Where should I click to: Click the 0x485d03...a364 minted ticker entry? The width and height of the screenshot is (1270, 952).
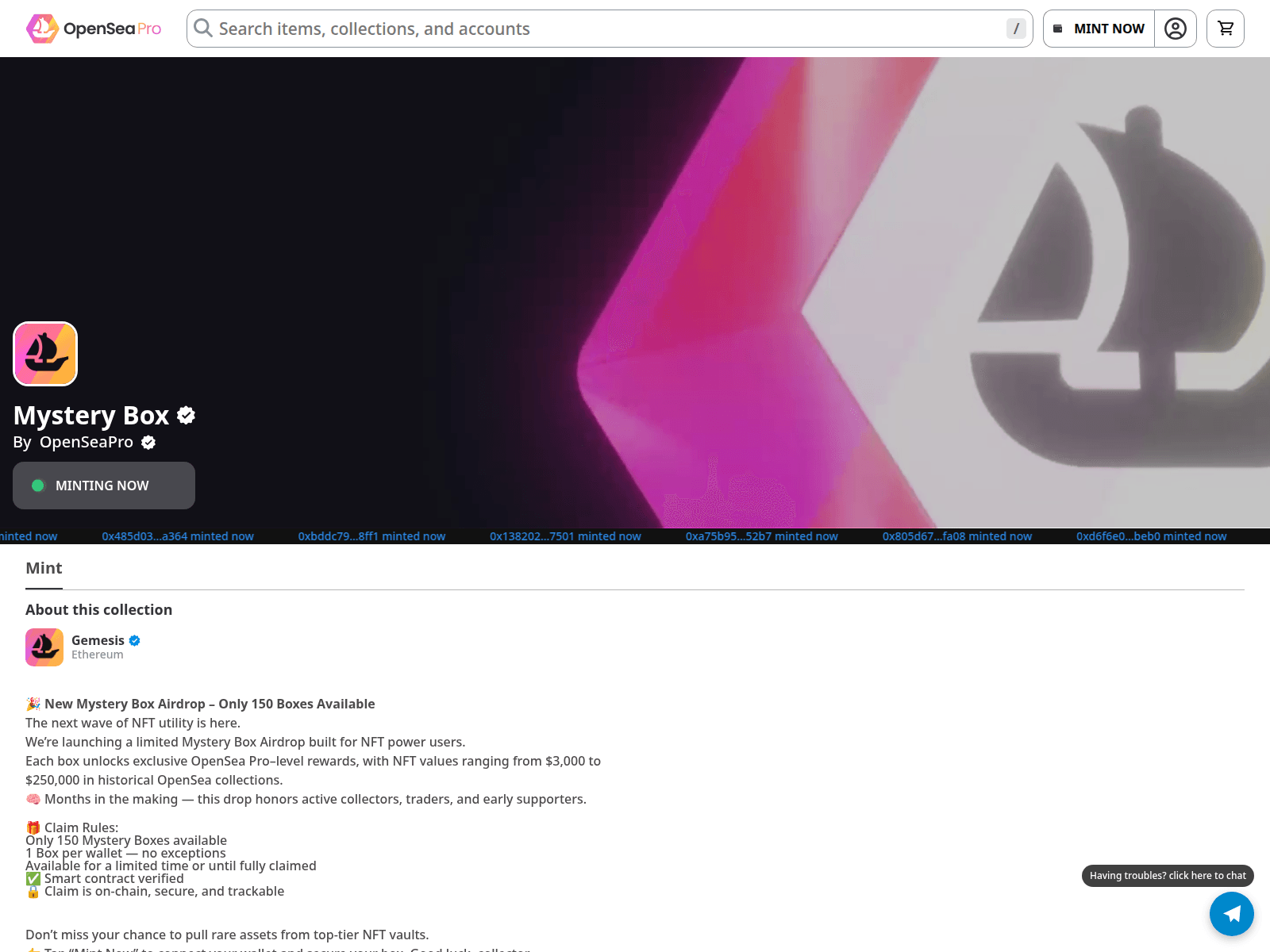178,536
